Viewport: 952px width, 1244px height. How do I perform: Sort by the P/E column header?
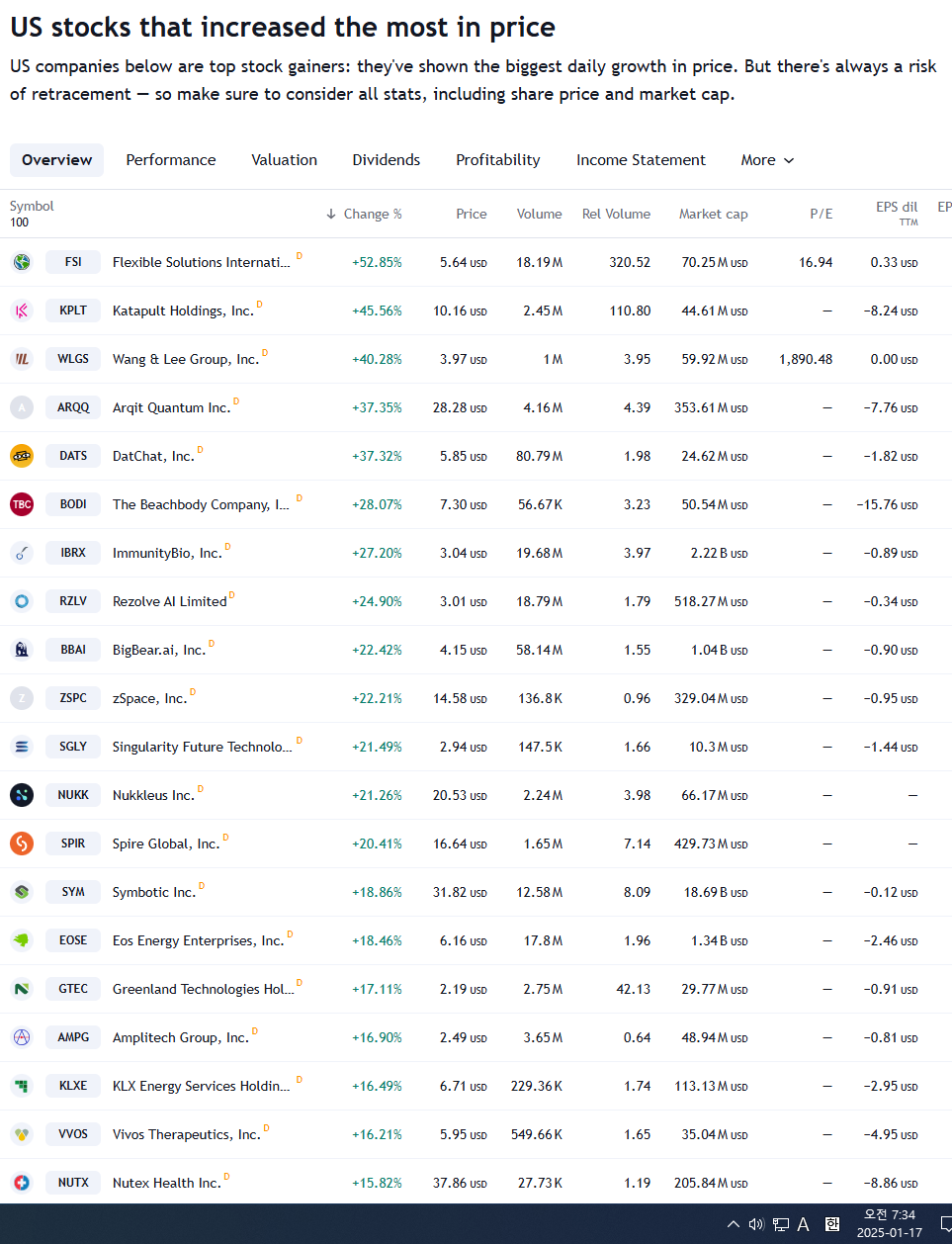click(822, 214)
